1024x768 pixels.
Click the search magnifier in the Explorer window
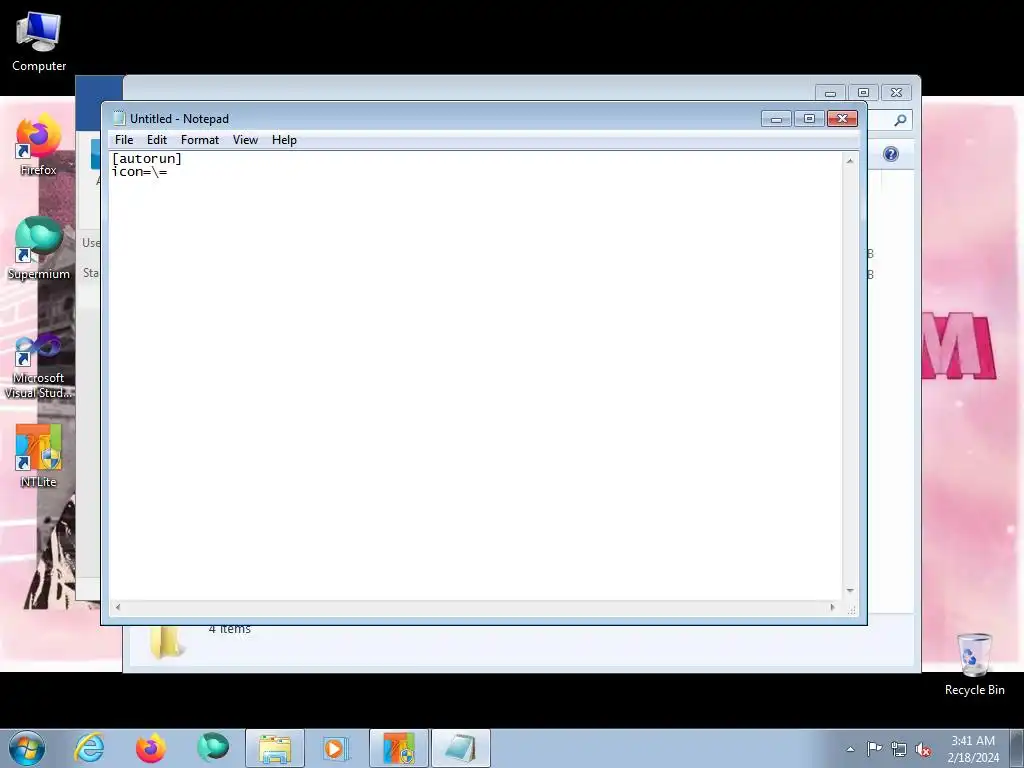click(900, 120)
